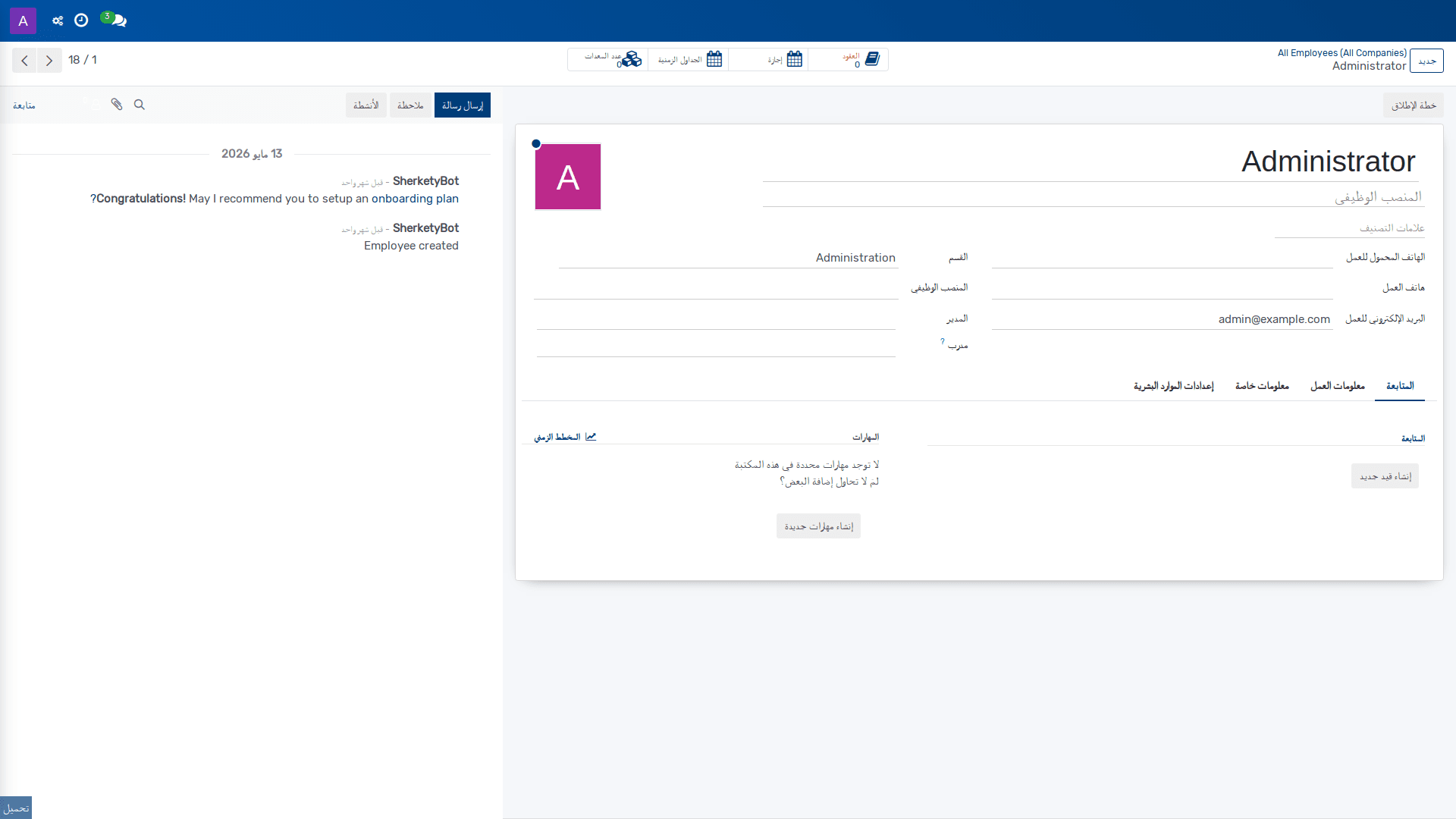Screen dimensions: 1456x819
Task: Click the chatter search magnifier icon
Action: pyautogui.click(x=140, y=105)
